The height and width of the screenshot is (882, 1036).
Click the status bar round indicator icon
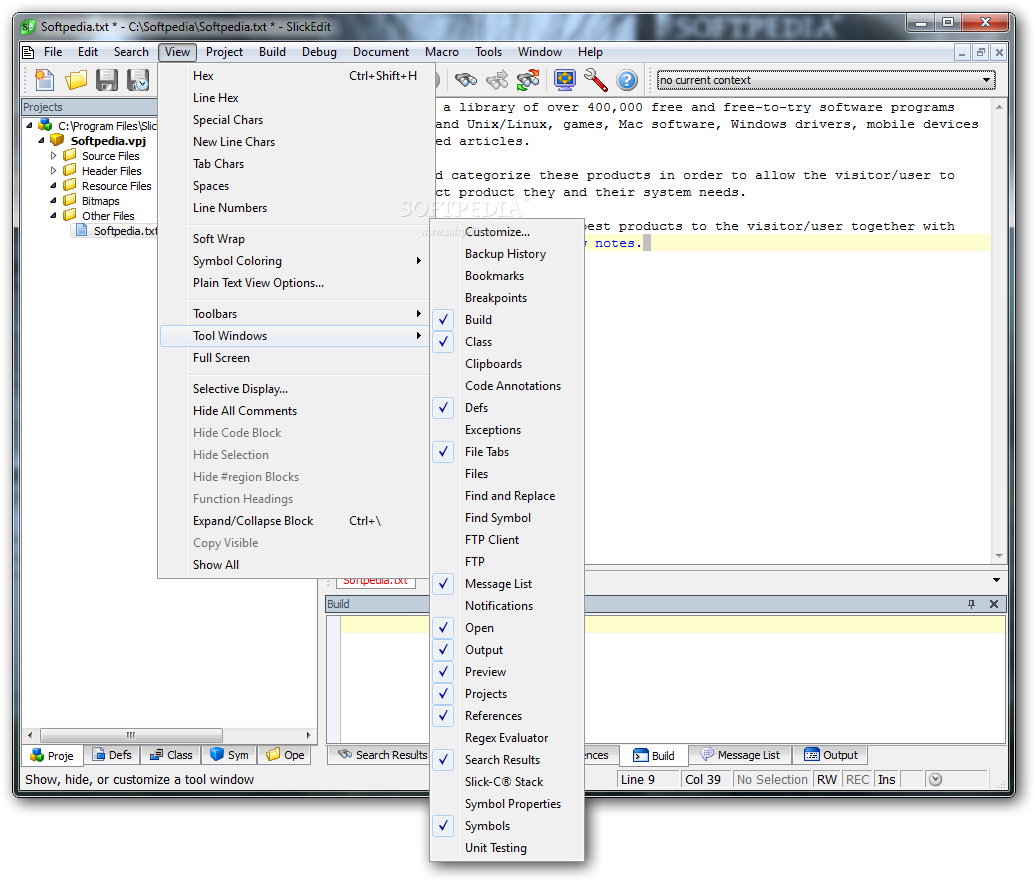tap(935, 780)
